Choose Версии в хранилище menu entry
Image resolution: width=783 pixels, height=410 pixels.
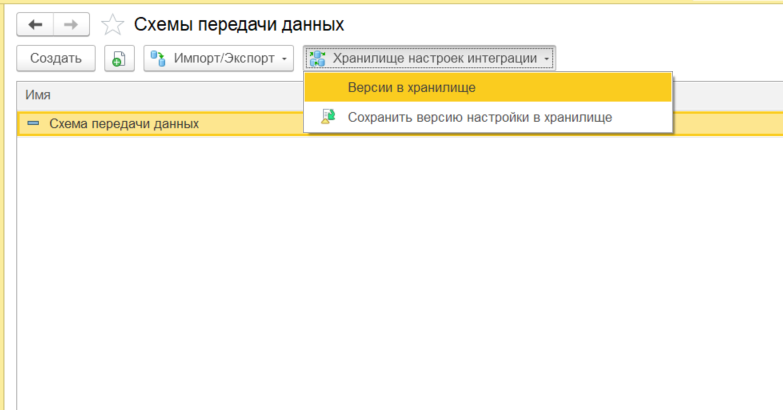click(x=488, y=87)
